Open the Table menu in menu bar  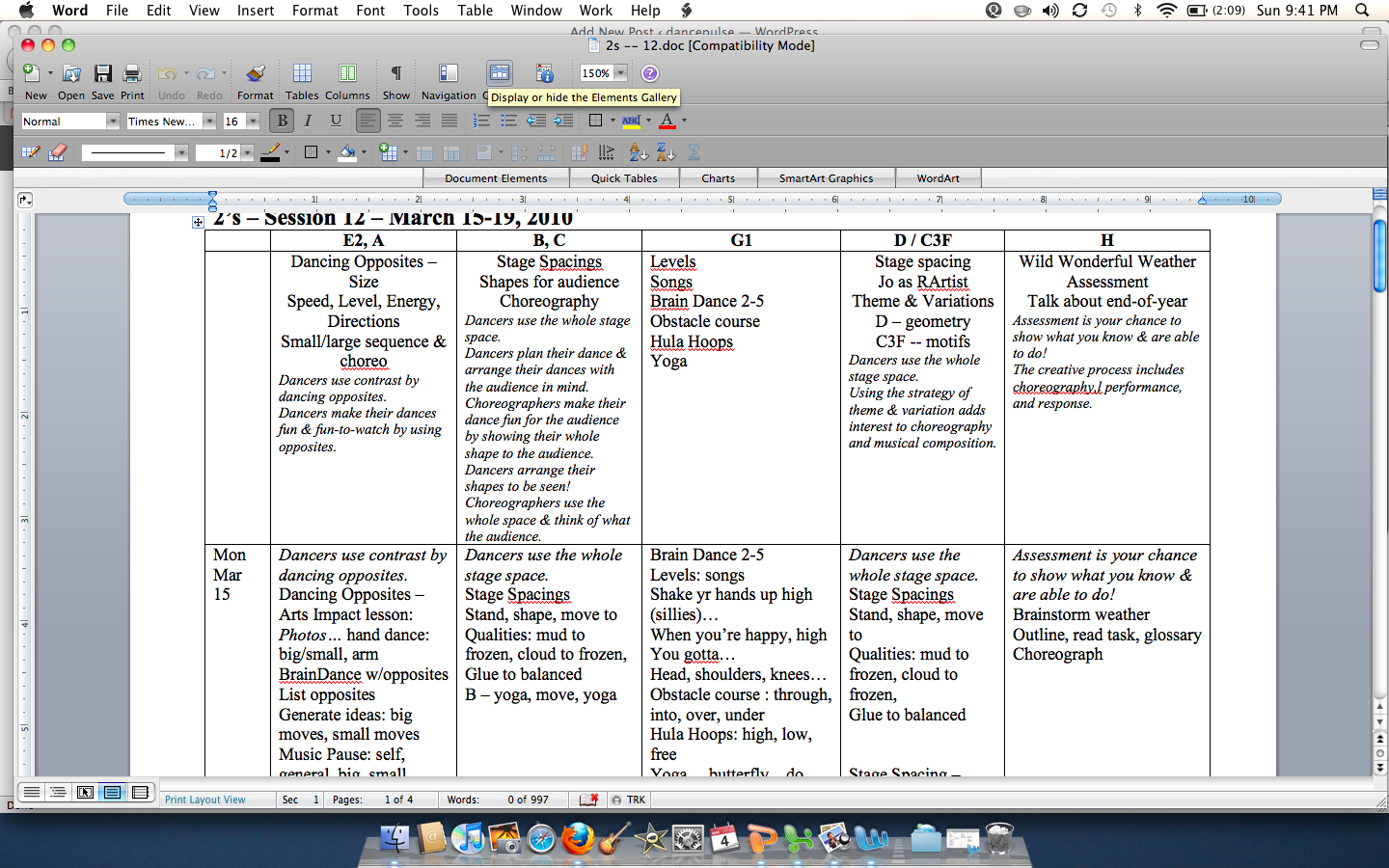475,10
